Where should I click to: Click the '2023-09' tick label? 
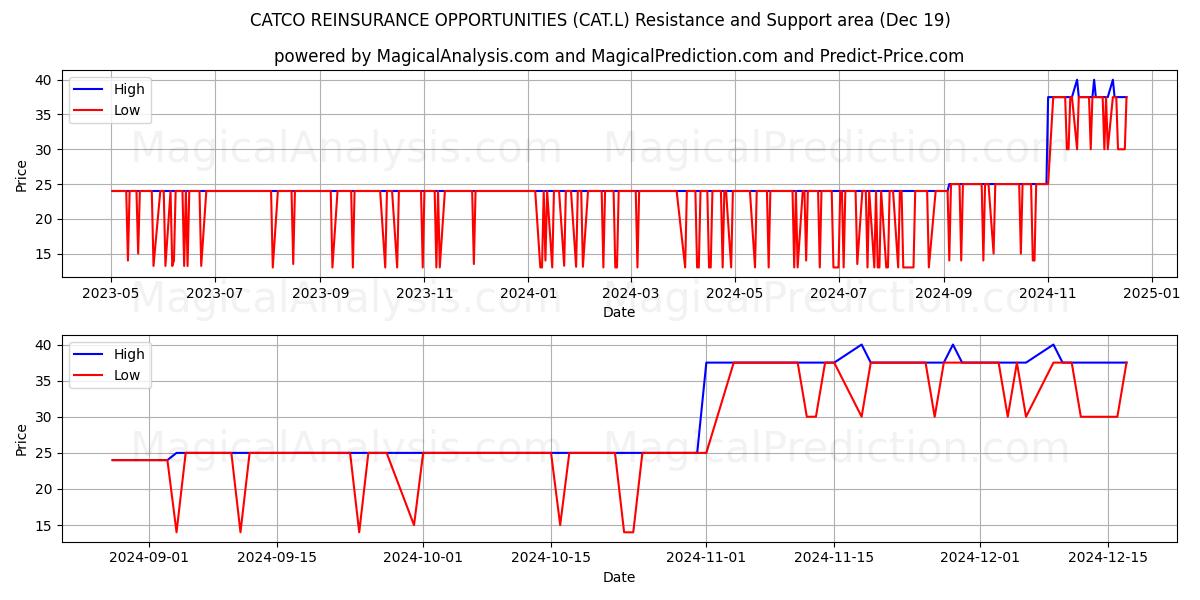[320, 293]
